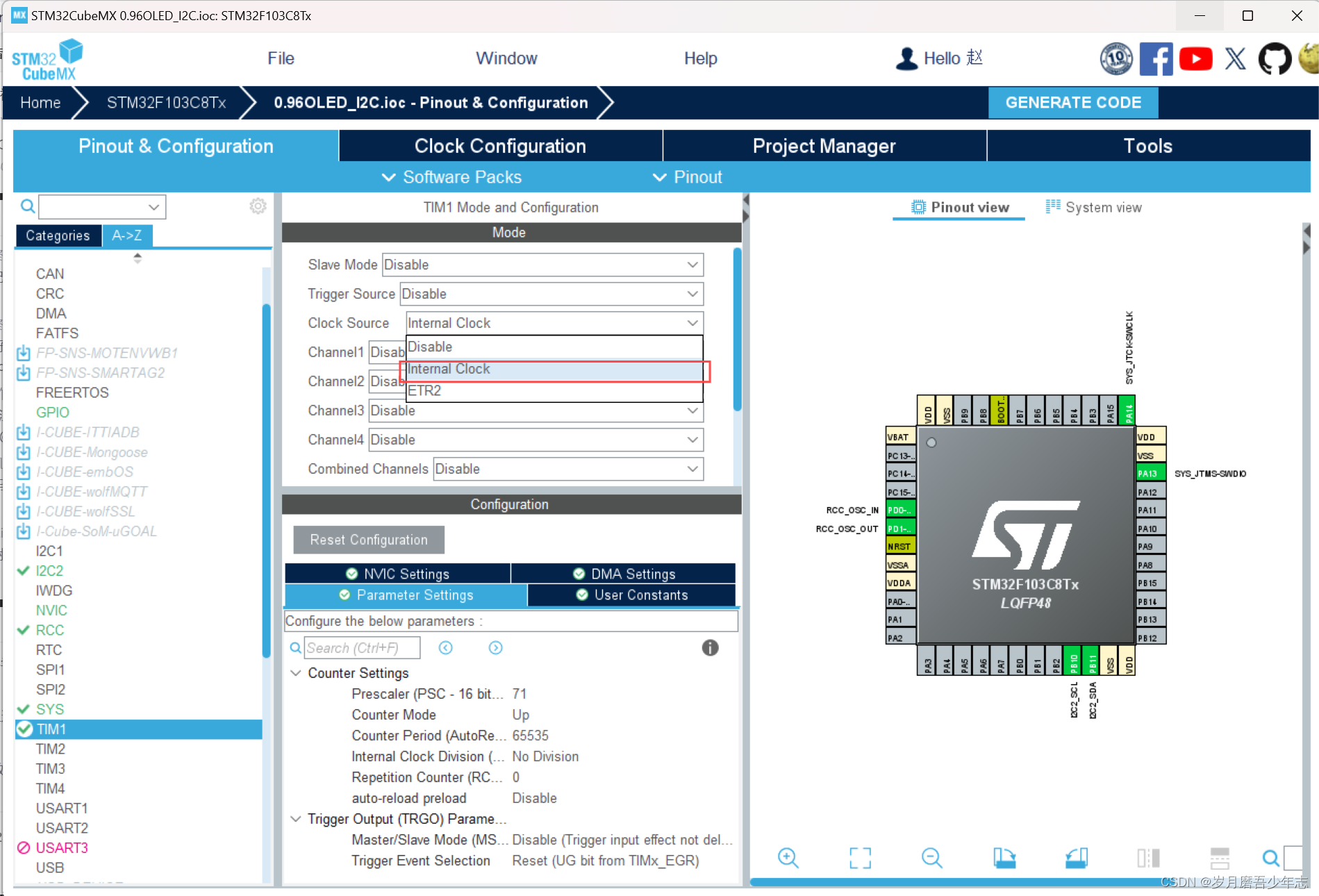Collapse the Counter Settings group
This screenshot has height=896, width=1319.
point(296,673)
